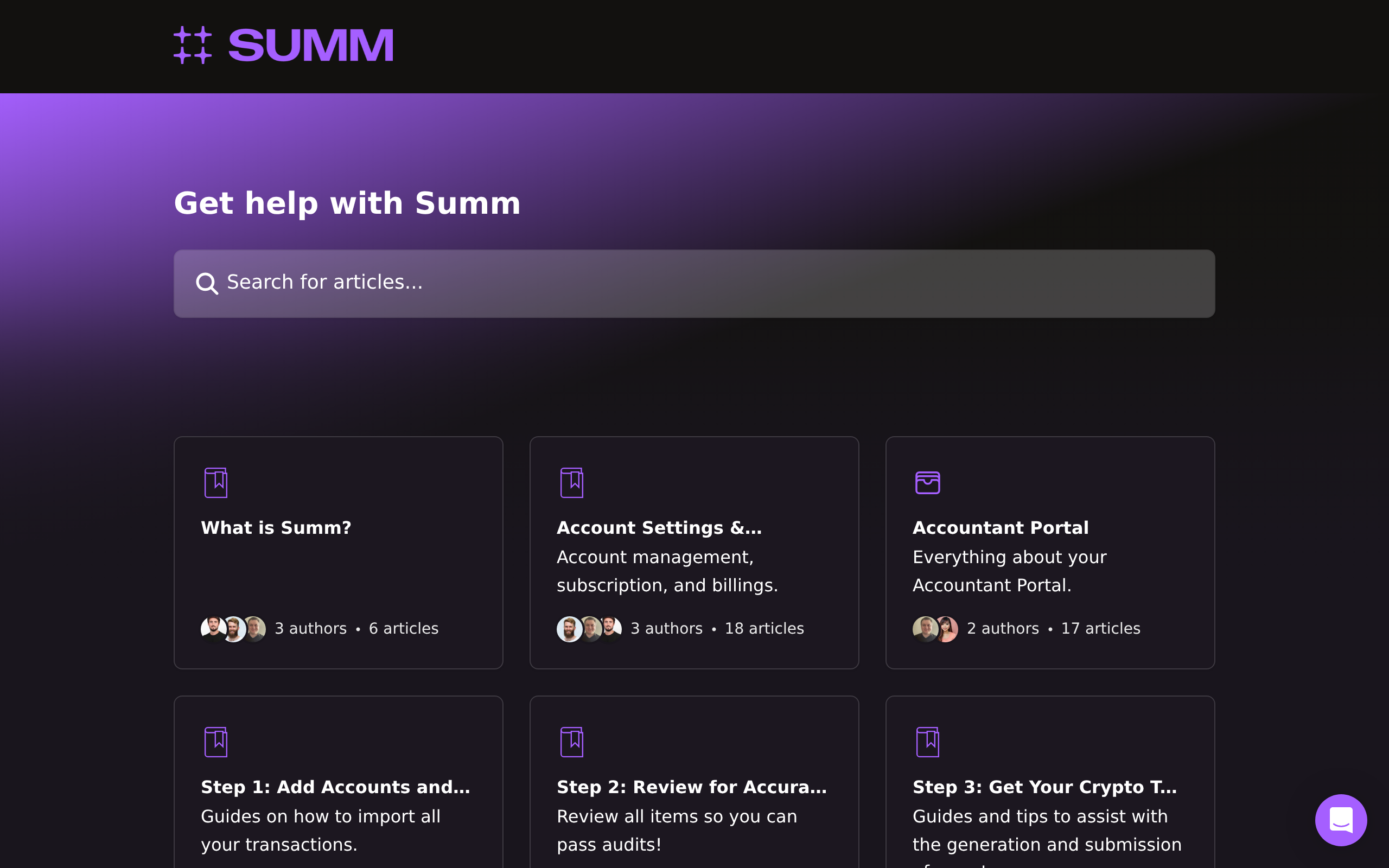Screen dimensions: 1389x868
Task: Click author avatars on What is Summ card
Action: (x=233, y=629)
